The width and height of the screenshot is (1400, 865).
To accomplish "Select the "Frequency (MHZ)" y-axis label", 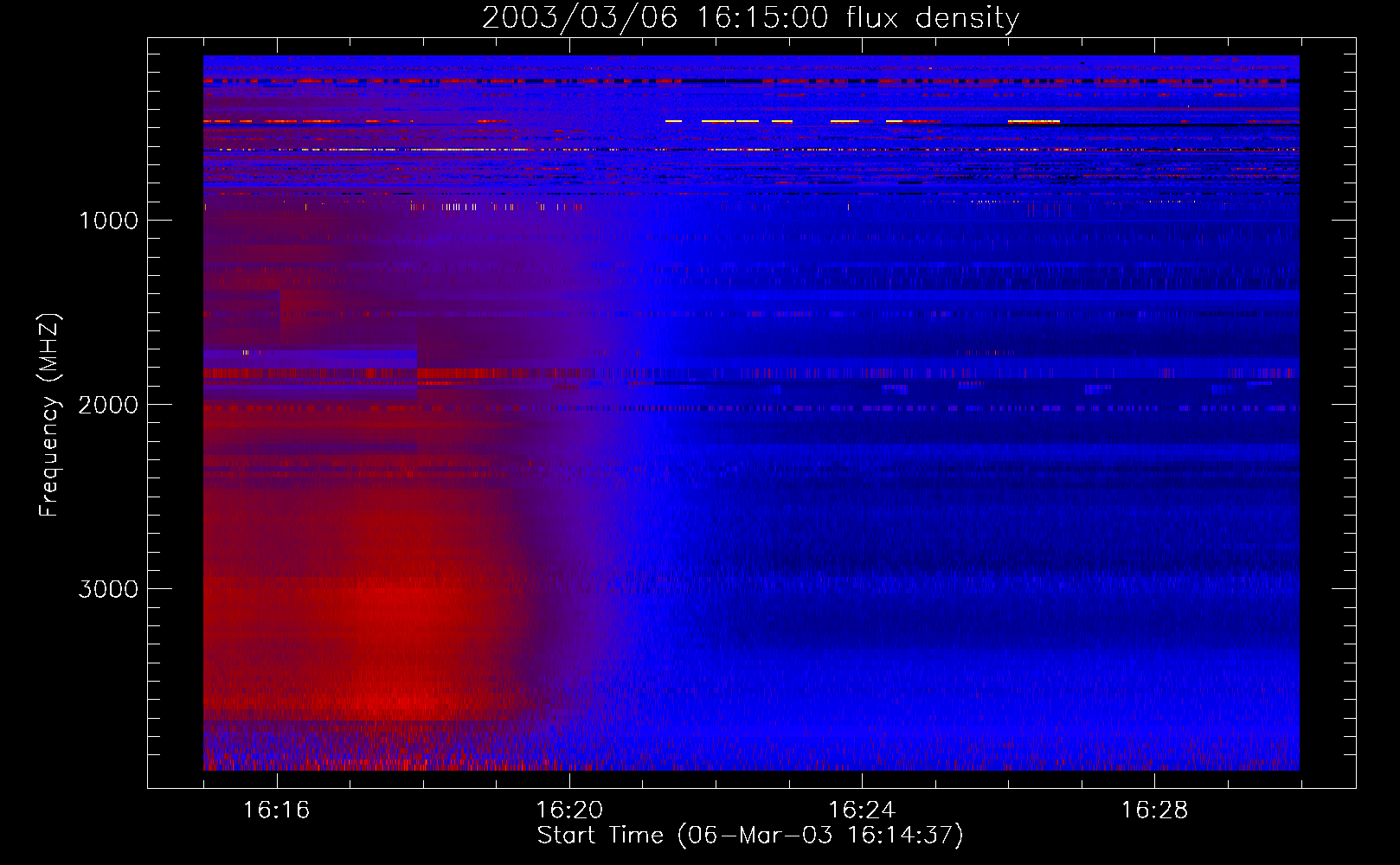I will tap(50, 415).
